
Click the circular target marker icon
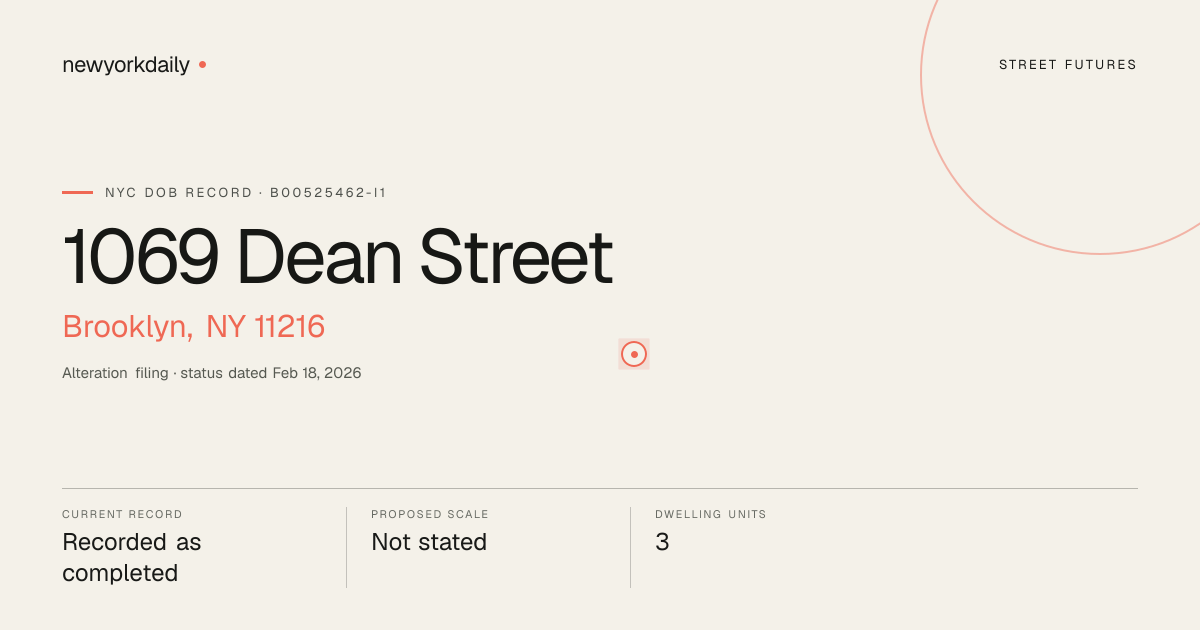(634, 354)
